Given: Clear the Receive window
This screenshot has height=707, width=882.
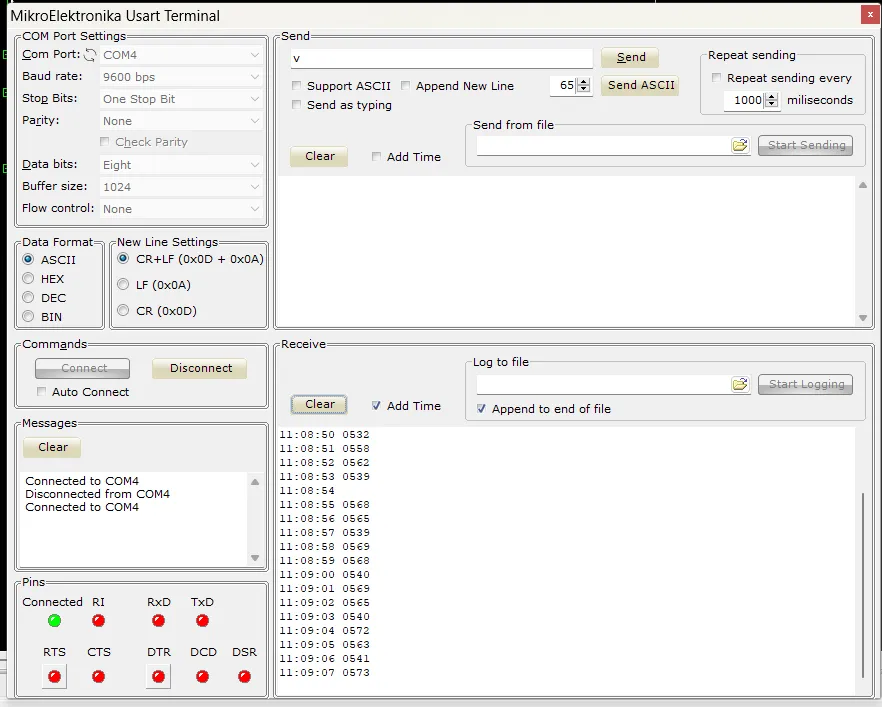Looking at the screenshot, I should pyautogui.click(x=319, y=404).
